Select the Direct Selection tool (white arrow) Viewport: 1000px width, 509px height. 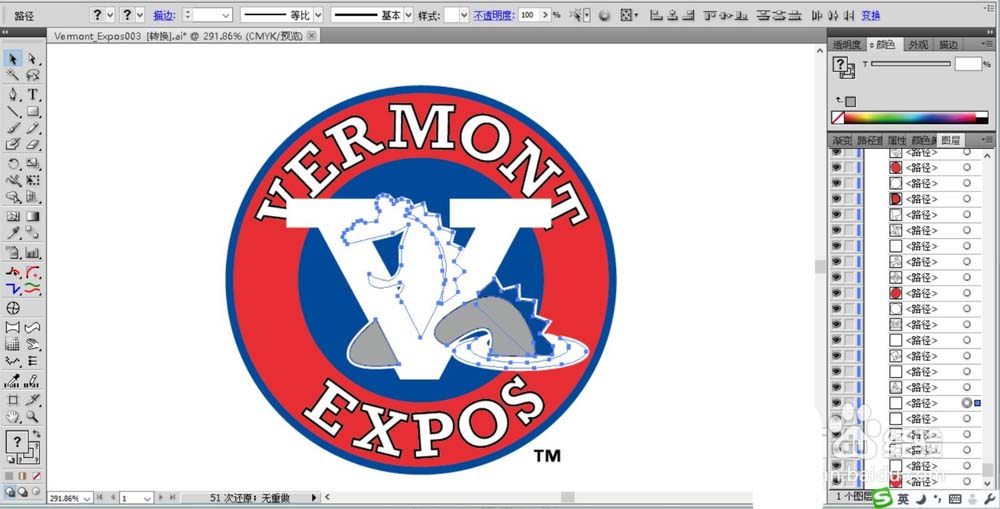point(33,59)
